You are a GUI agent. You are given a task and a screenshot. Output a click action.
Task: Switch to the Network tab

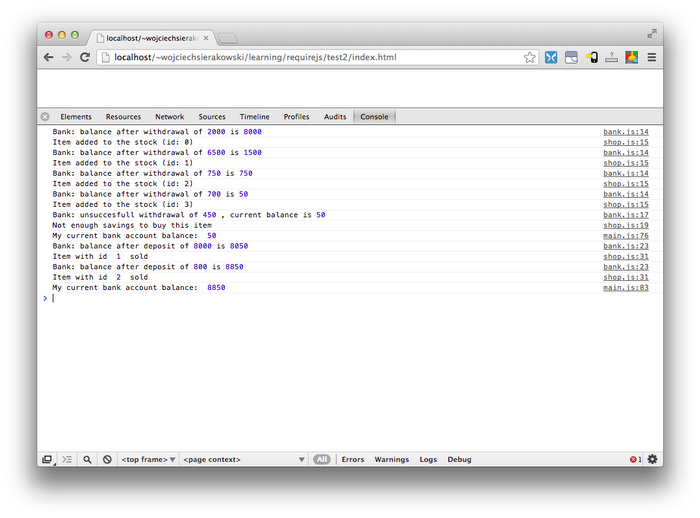click(169, 117)
